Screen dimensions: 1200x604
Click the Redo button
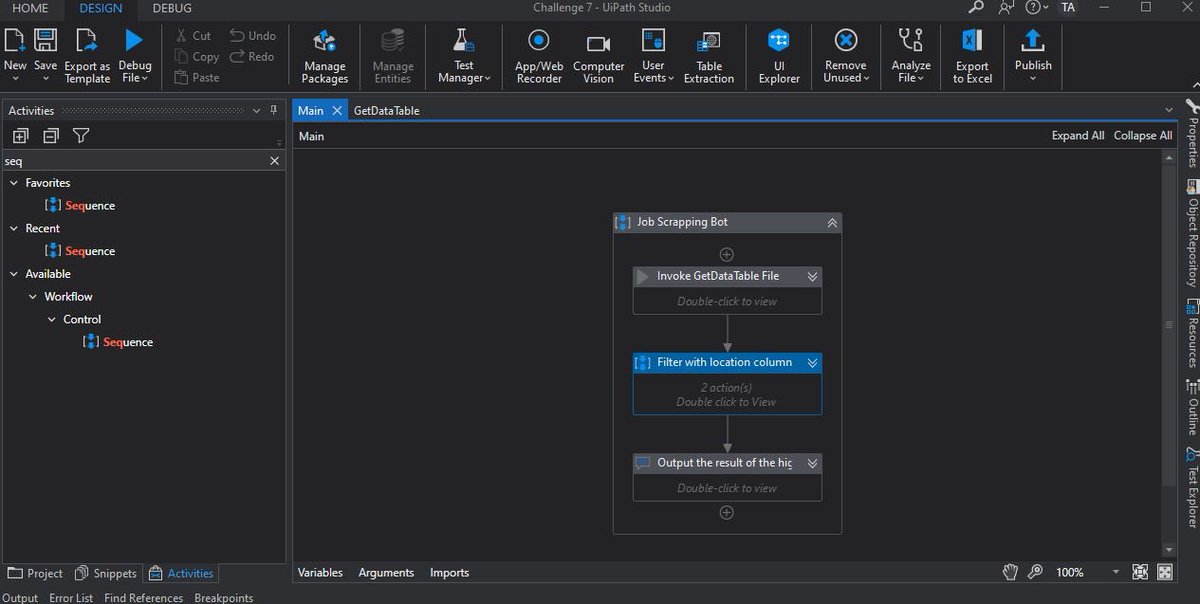[252, 57]
